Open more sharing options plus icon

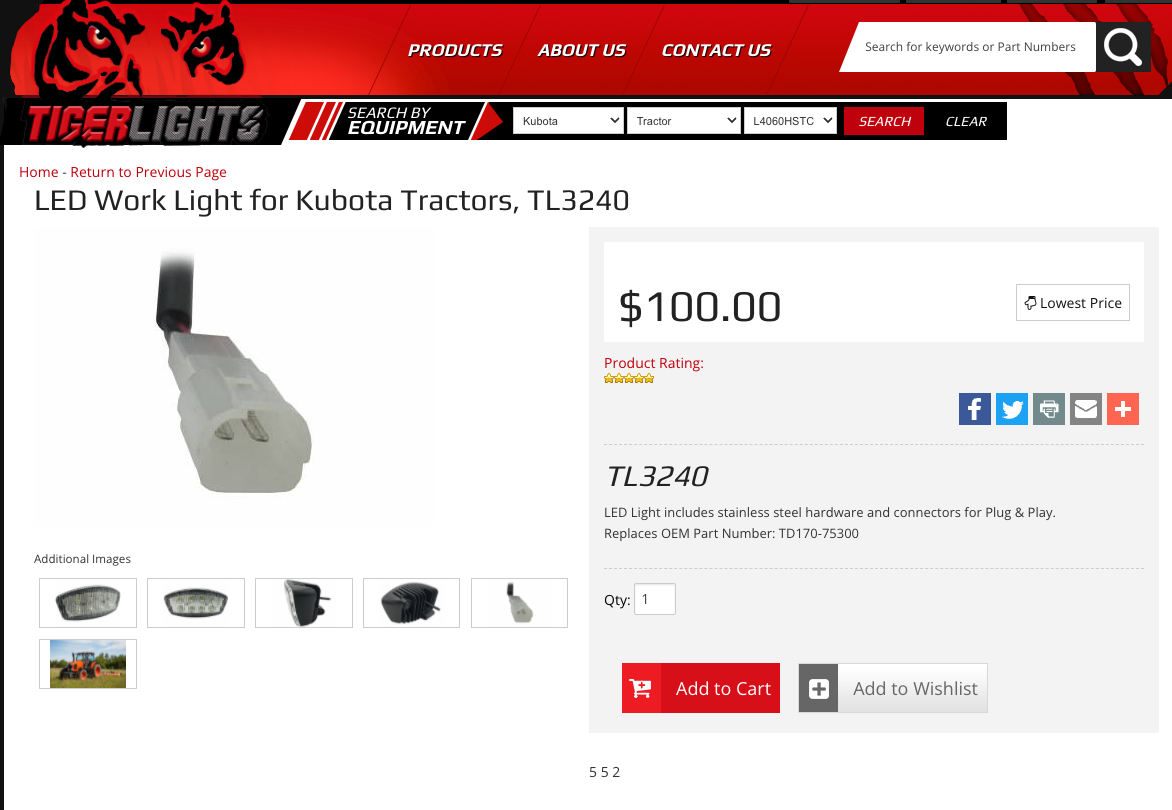1123,409
